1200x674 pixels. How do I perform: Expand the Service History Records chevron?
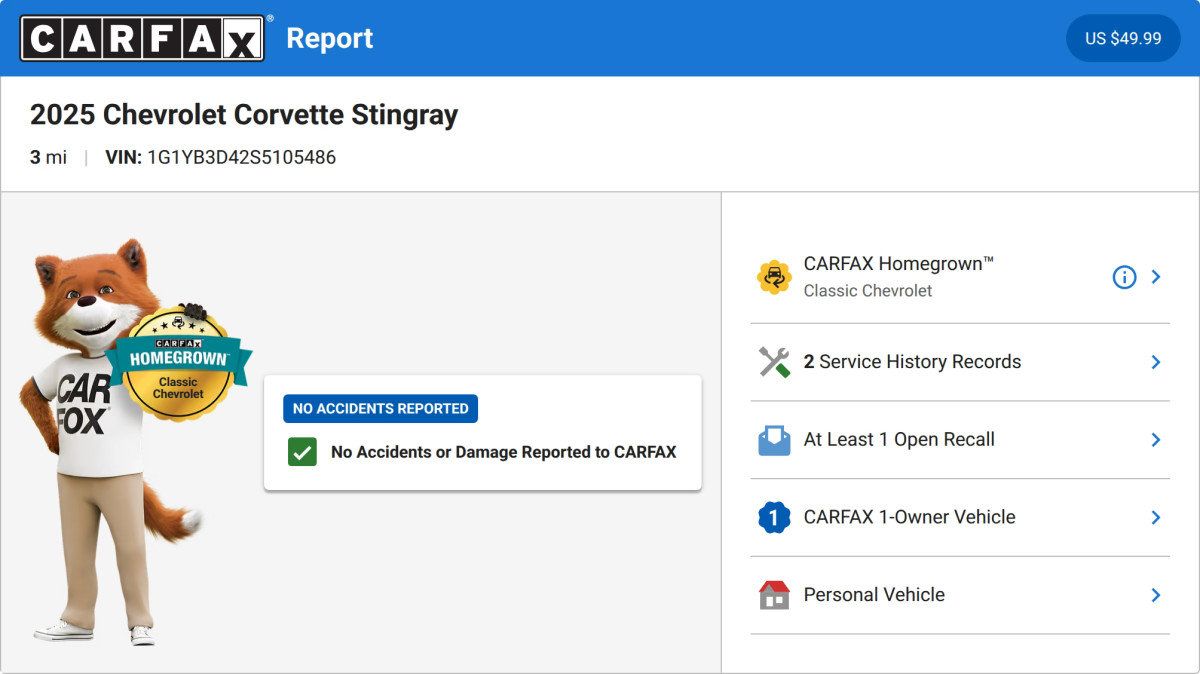coord(1156,362)
